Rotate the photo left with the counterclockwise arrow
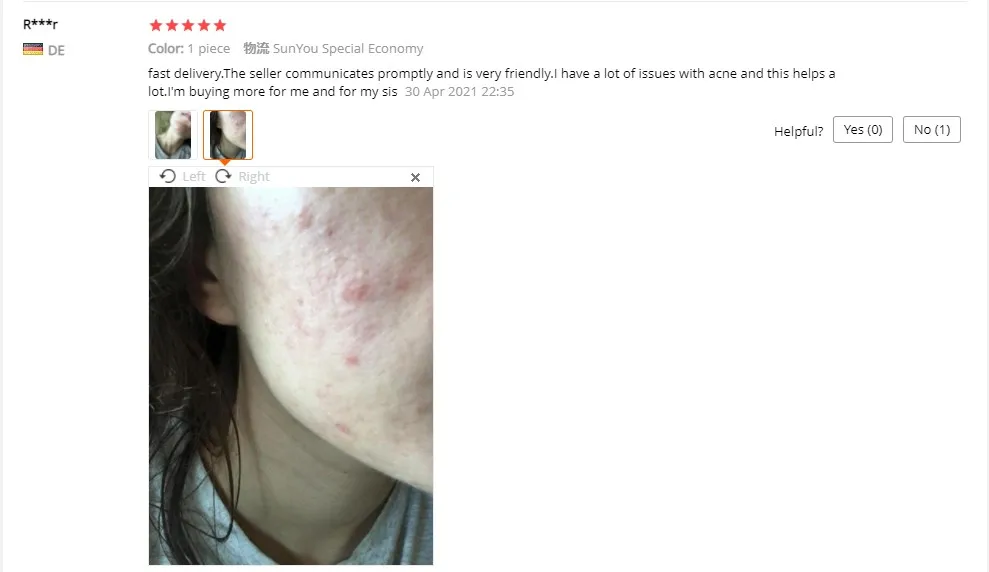 [x=168, y=177]
